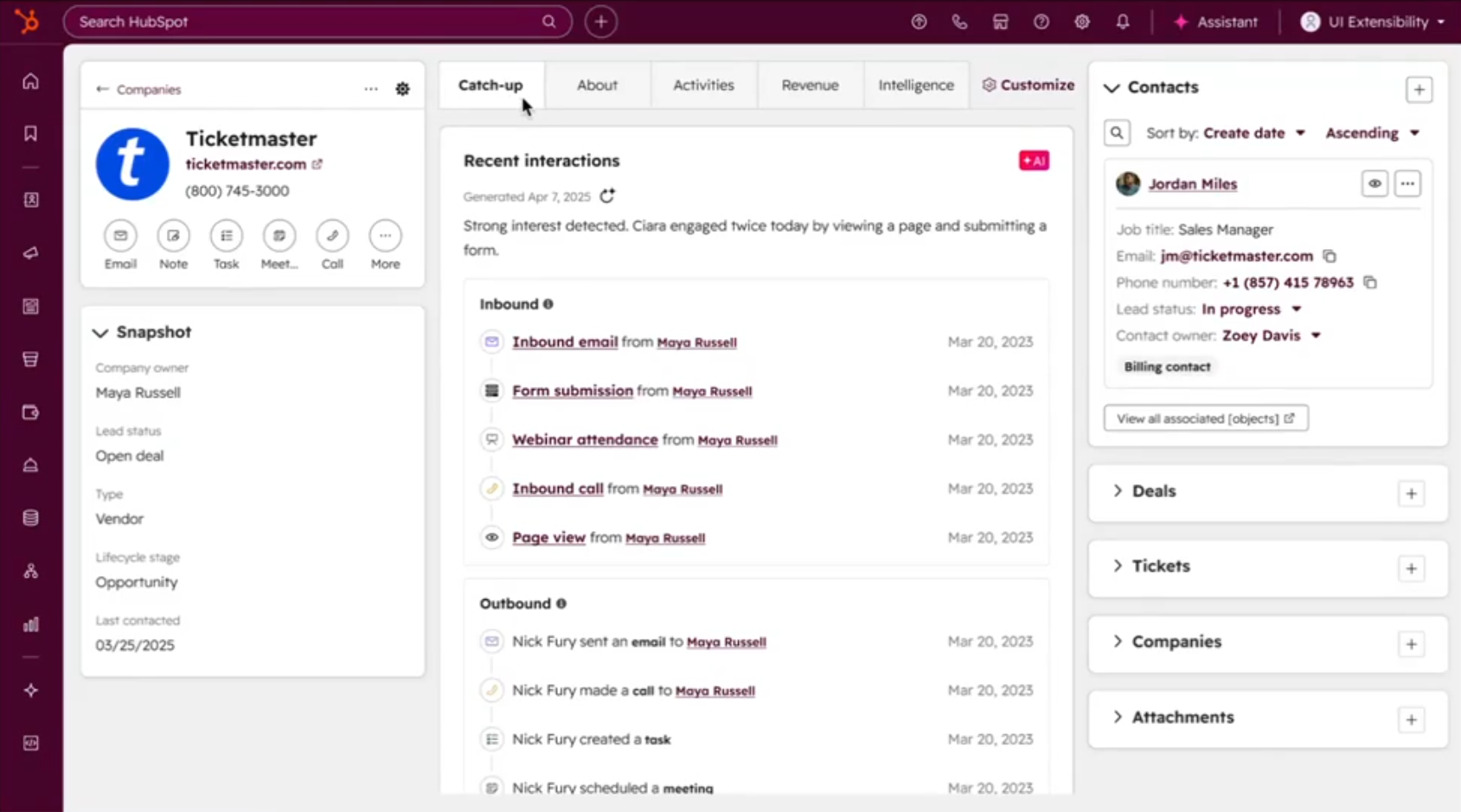Copy Jordan Miles phone number

[1370, 283]
